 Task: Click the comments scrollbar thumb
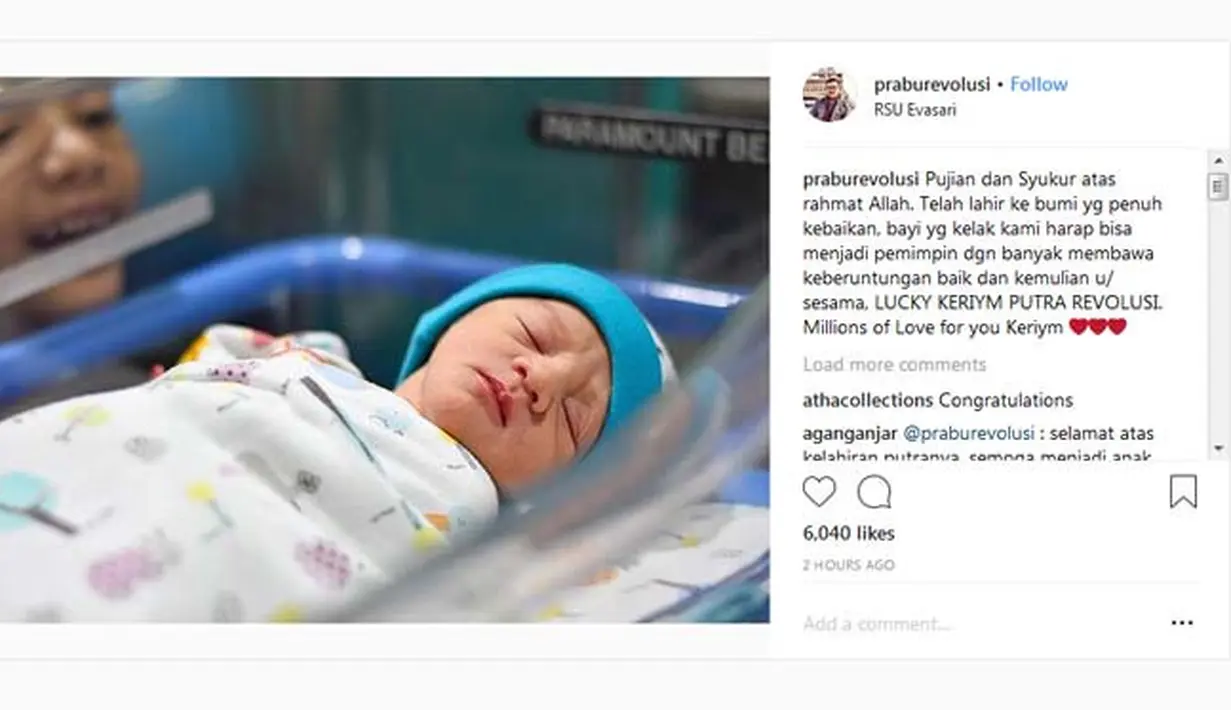1218,186
